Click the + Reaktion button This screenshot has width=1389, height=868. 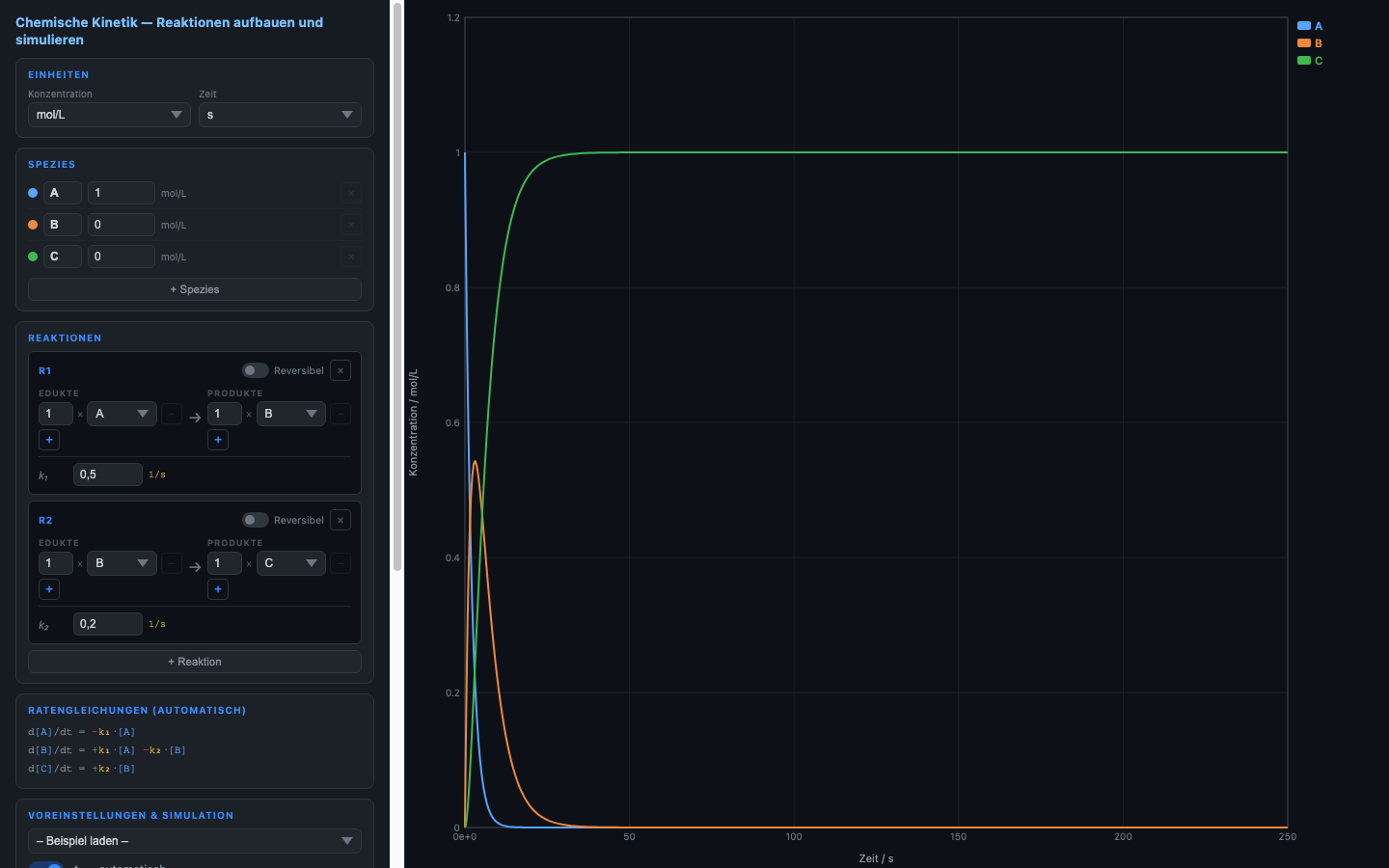click(x=195, y=662)
